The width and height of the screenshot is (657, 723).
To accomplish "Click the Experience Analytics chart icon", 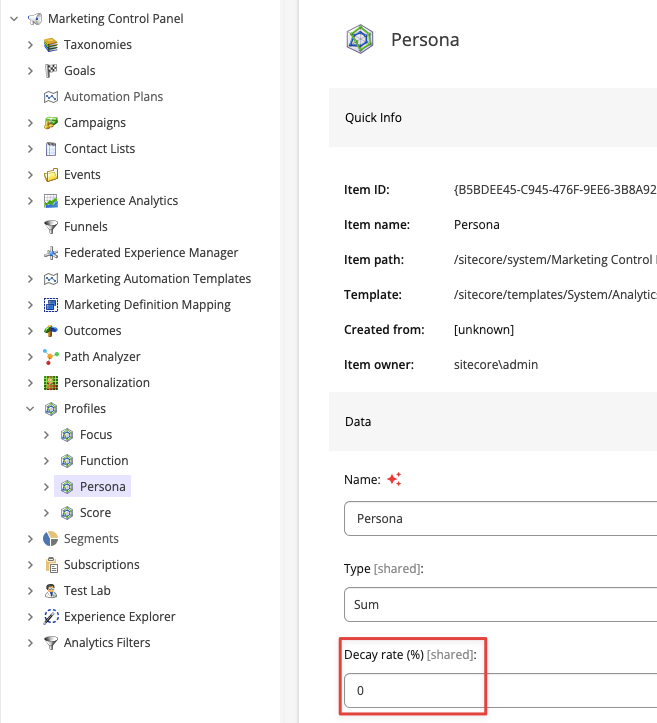I will point(51,201).
